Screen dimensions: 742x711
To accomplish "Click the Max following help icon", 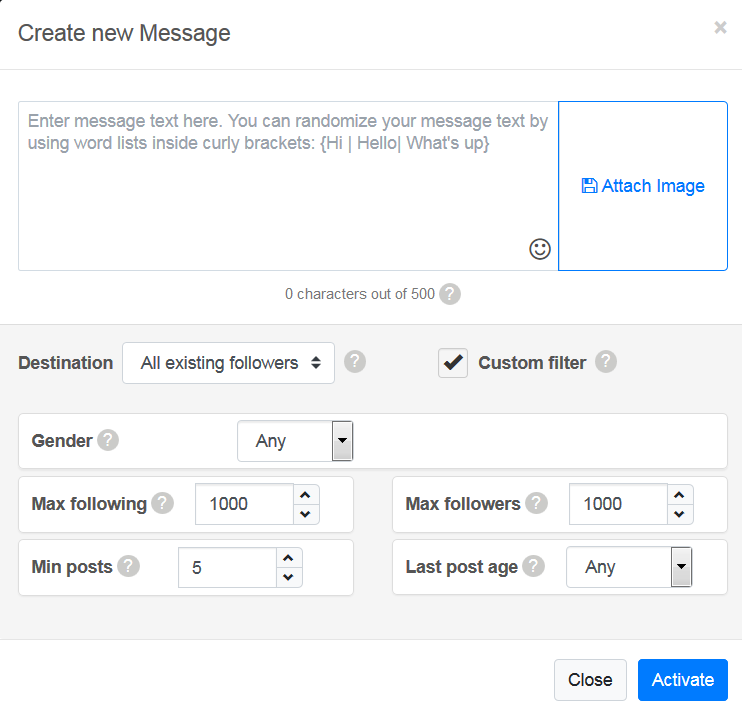I will (162, 503).
